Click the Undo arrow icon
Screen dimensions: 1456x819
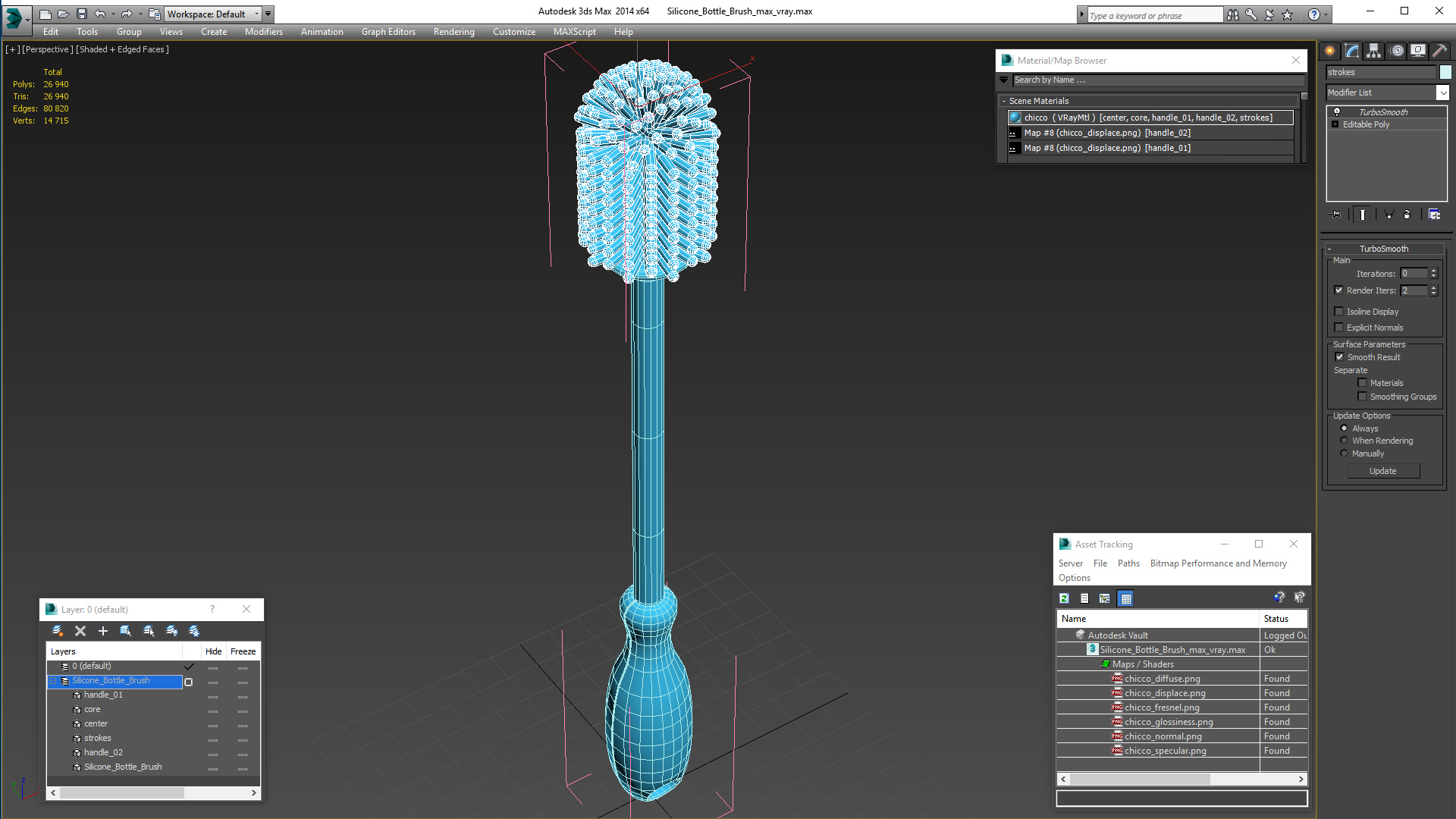click(99, 14)
